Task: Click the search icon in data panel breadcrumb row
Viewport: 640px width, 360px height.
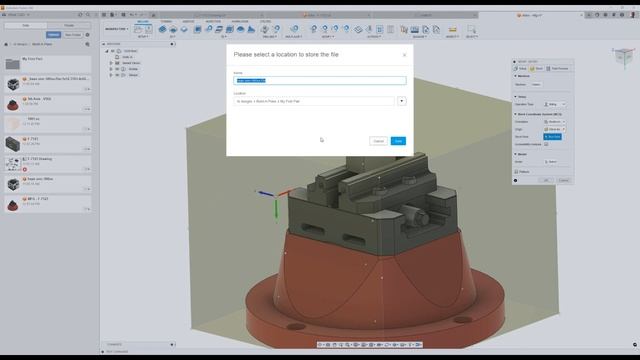Action: tap(87, 44)
